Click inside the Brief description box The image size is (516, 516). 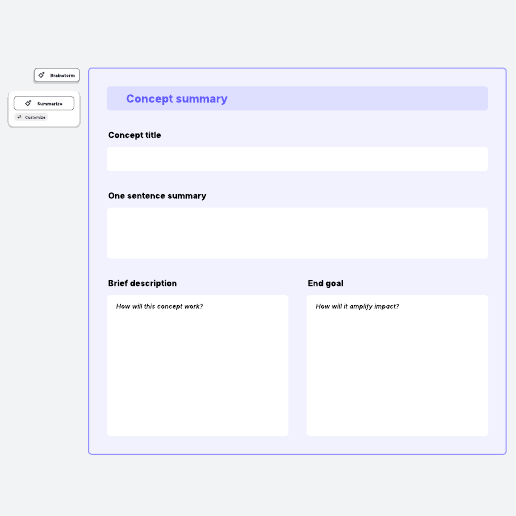(x=198, y=365)
